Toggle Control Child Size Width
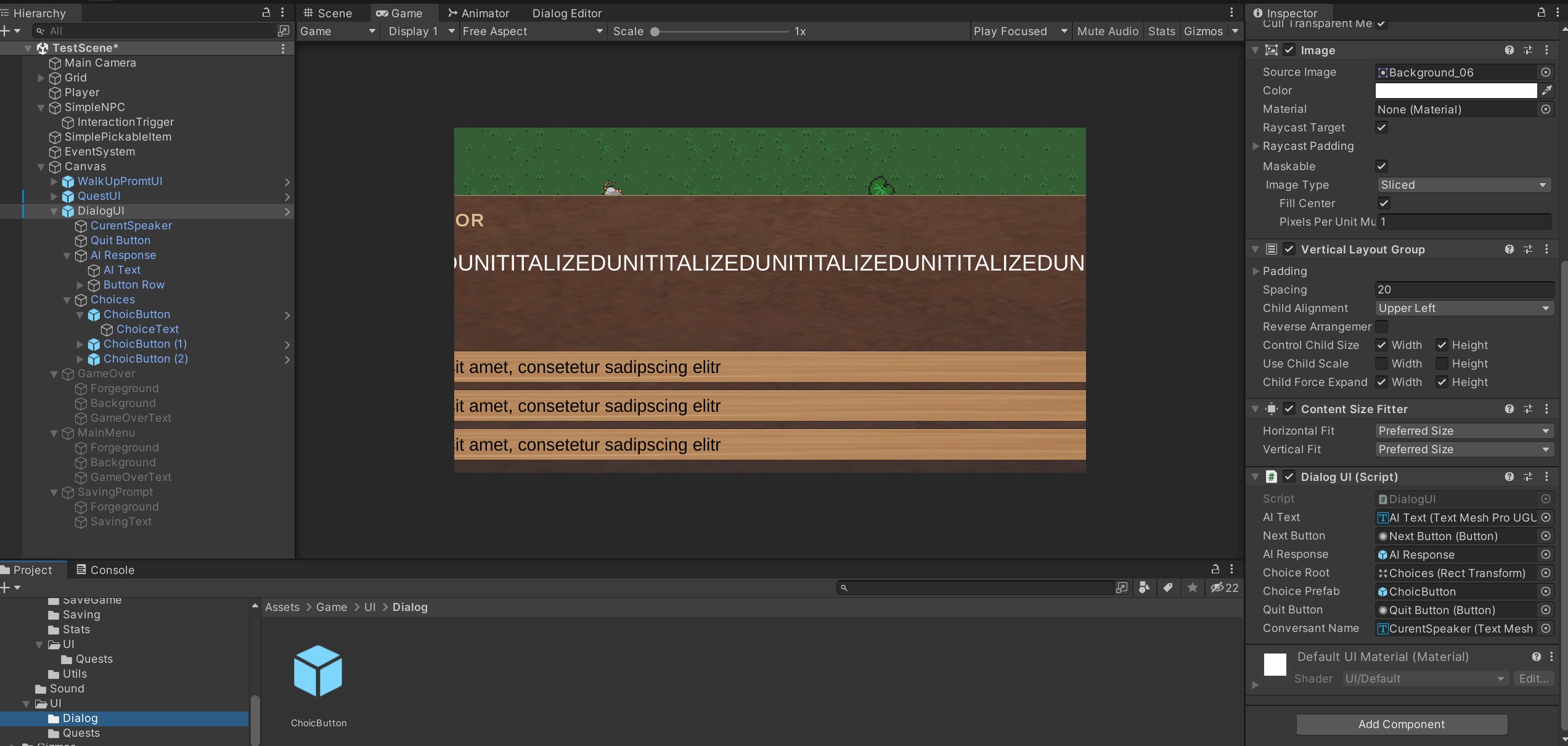Image resolution: width=1568 pixels, height=746 pixels. point(1381,345)
